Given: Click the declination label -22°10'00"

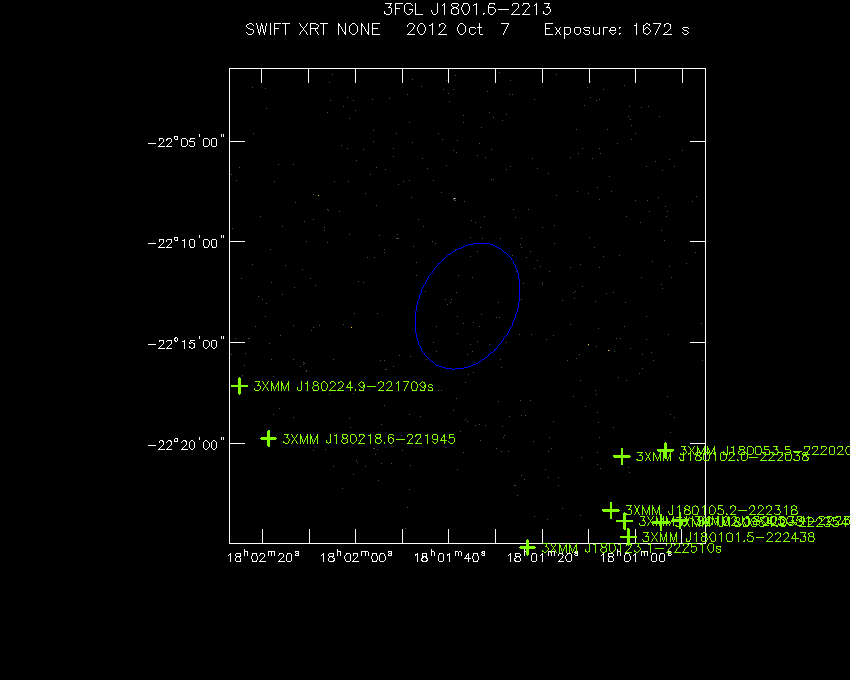Looking at the screenshot, I should 186,242.
